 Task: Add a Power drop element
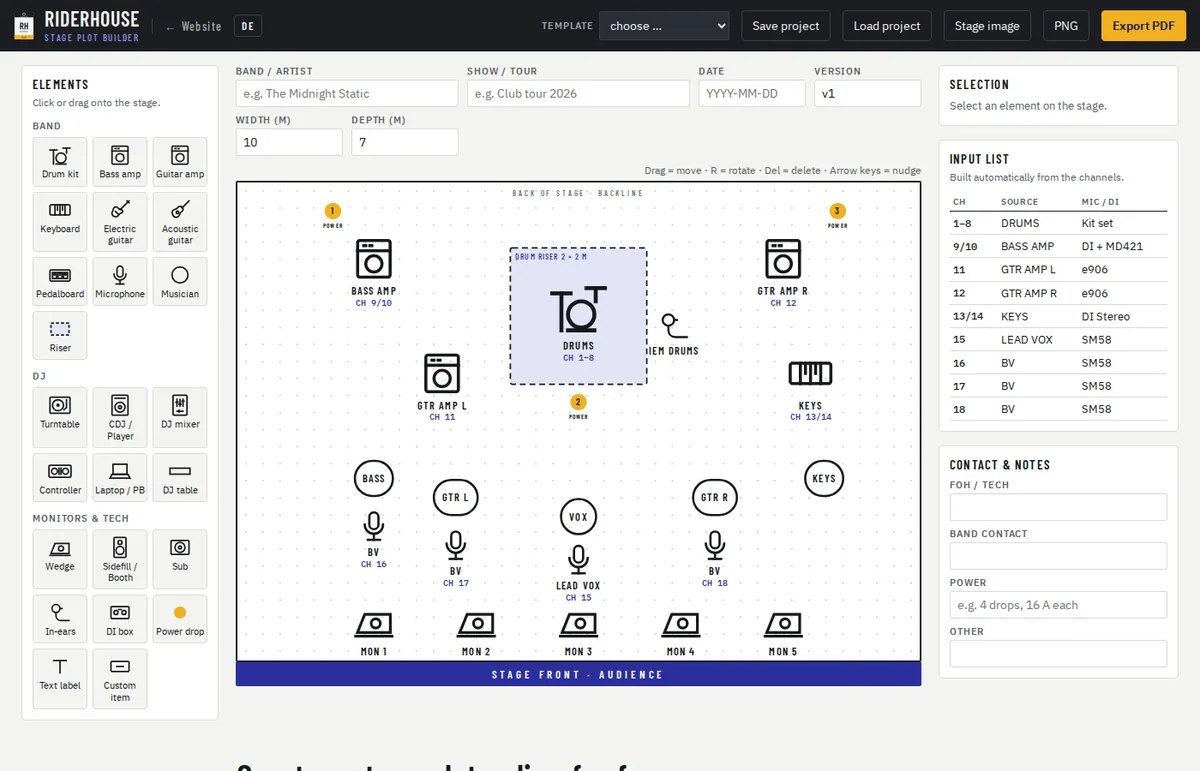pos(180,619)
